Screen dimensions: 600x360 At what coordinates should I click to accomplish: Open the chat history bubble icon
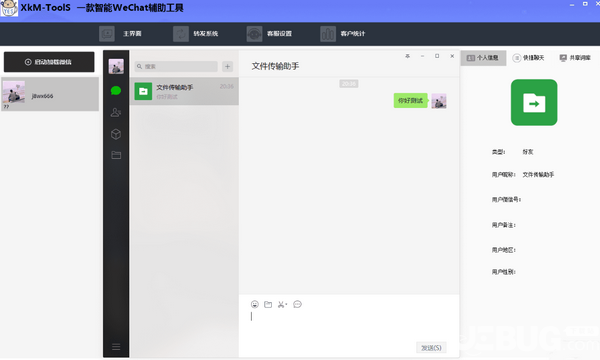297,304
